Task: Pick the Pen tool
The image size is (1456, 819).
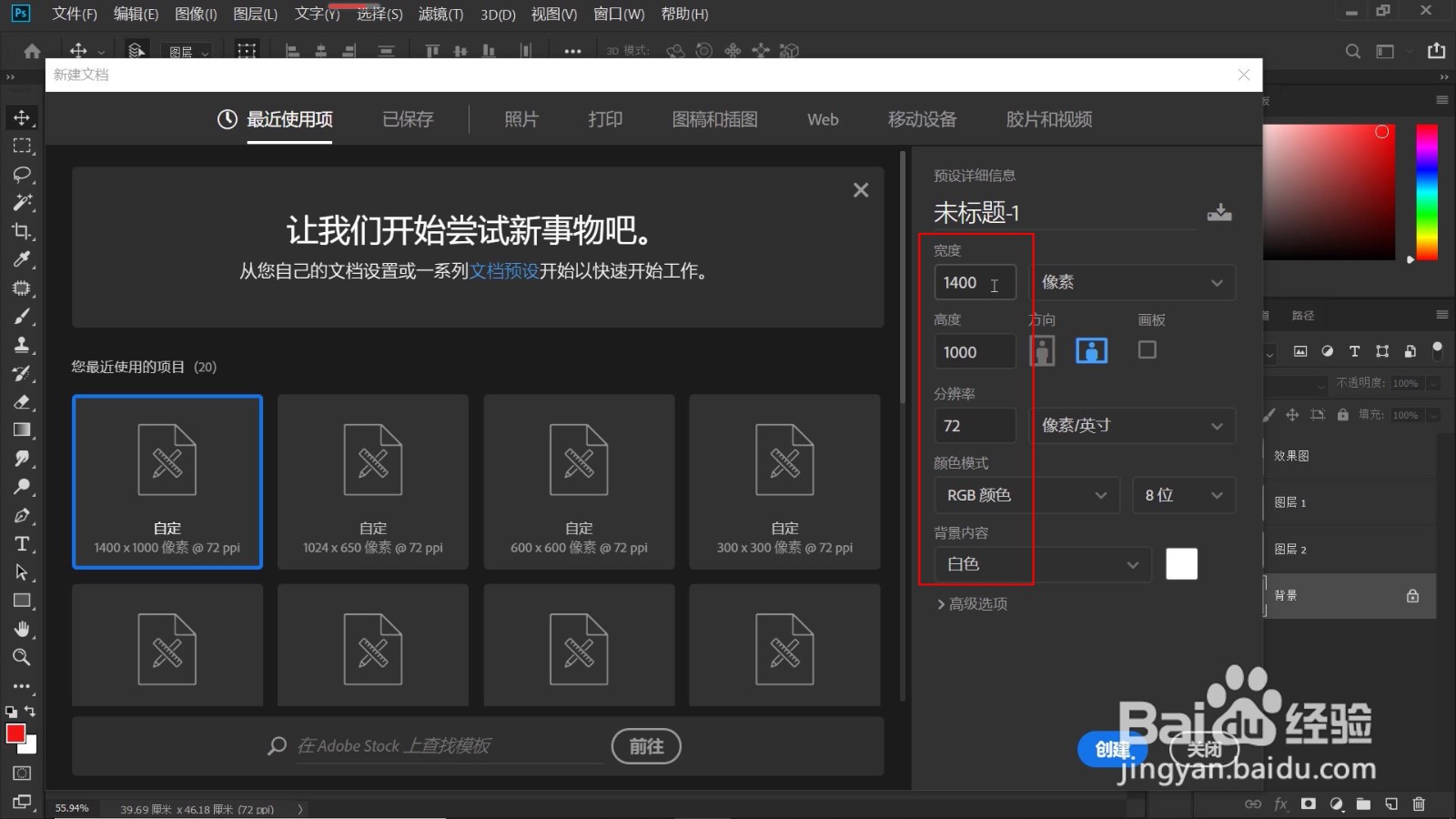Action: pyautogui.click(x=22, y=515)
